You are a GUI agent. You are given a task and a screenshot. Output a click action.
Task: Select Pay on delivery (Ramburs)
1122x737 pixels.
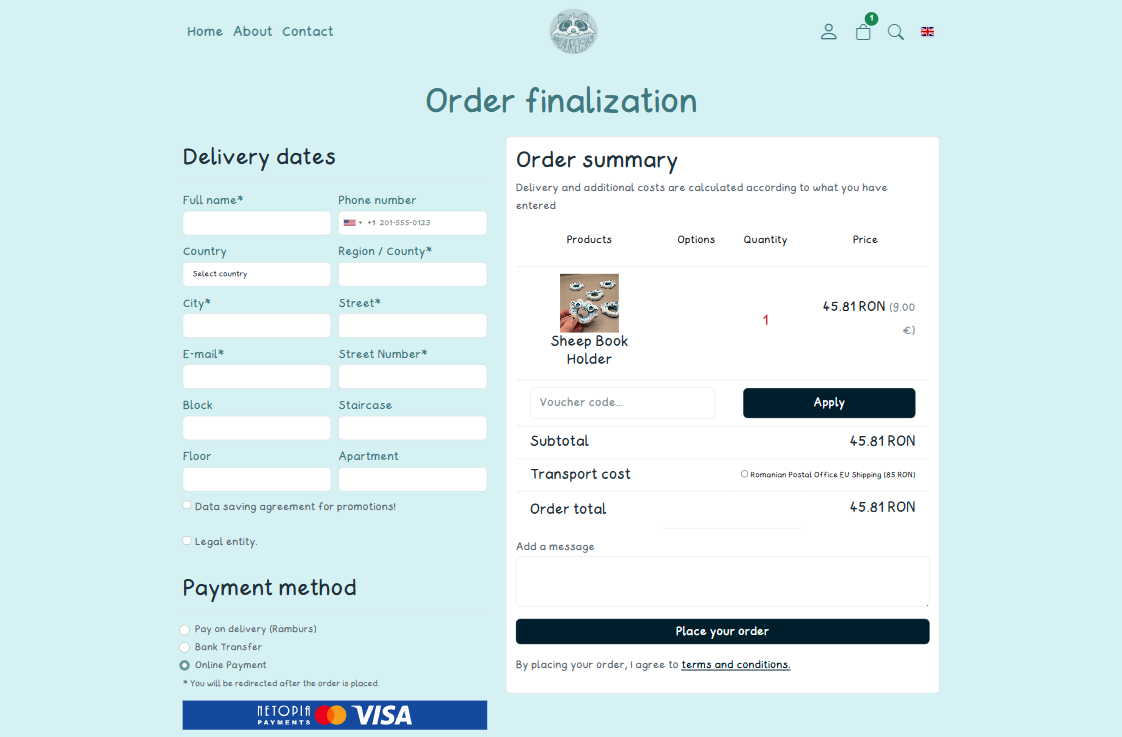[184, 630]
